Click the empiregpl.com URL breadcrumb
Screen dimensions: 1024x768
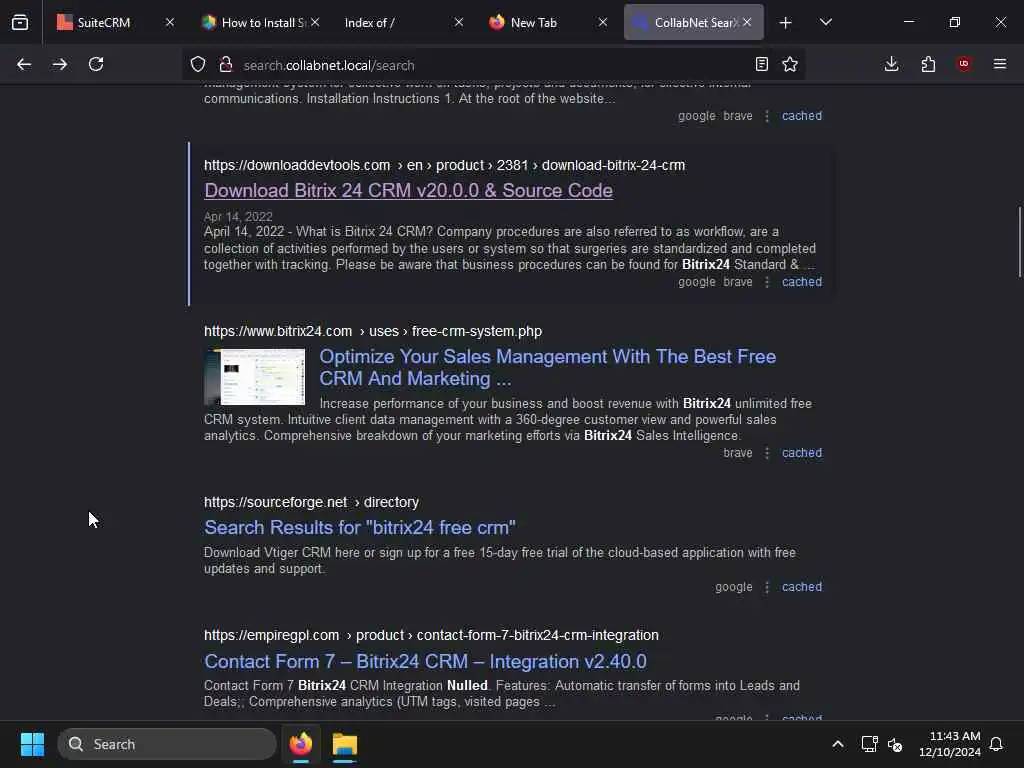[431, 635]
